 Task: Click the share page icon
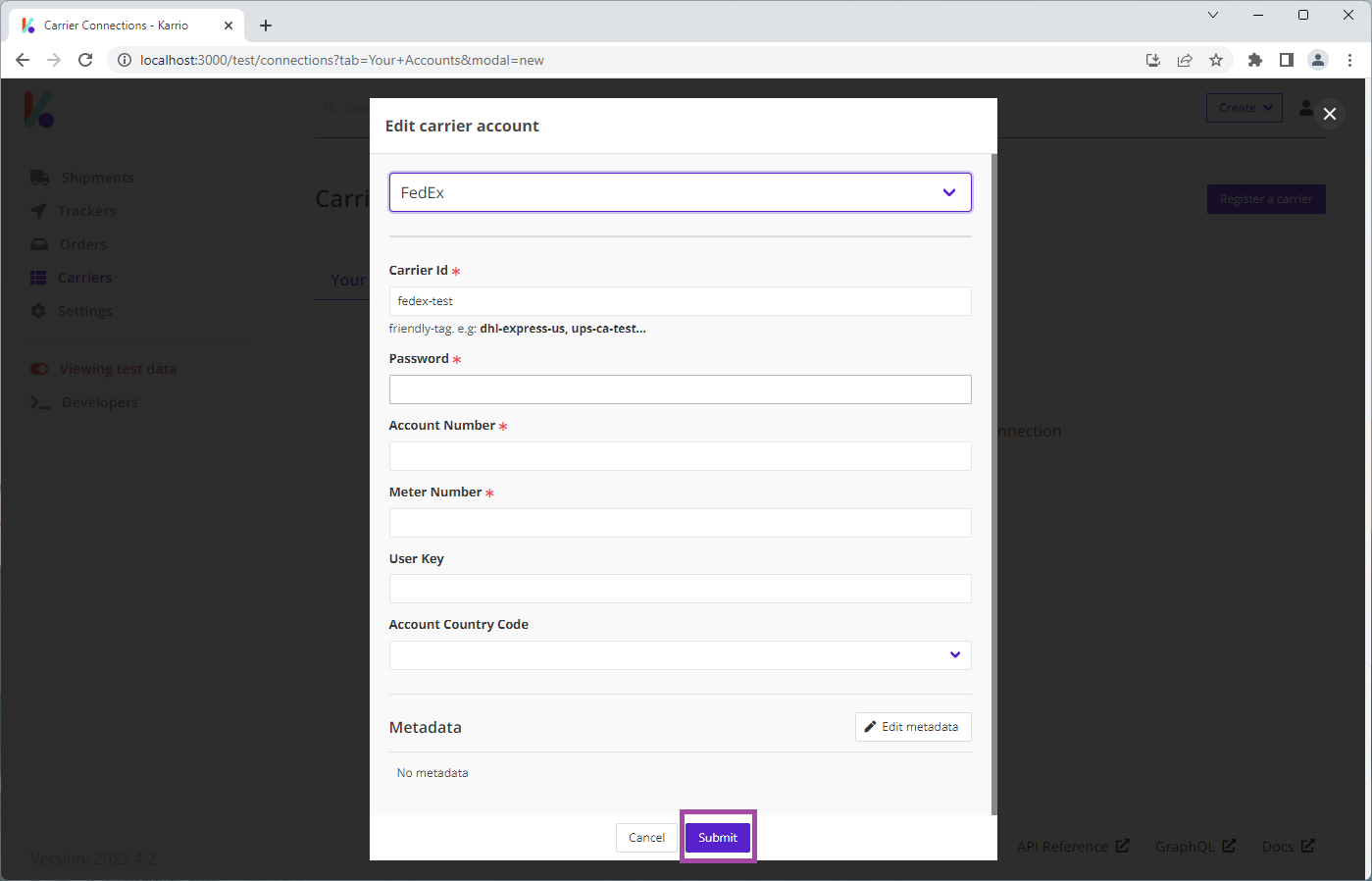pos(1185,60)
